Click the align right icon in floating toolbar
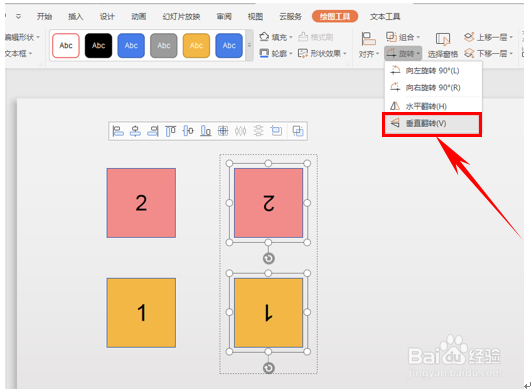This screenshot has height=392, width=532. tap(153, 131)
